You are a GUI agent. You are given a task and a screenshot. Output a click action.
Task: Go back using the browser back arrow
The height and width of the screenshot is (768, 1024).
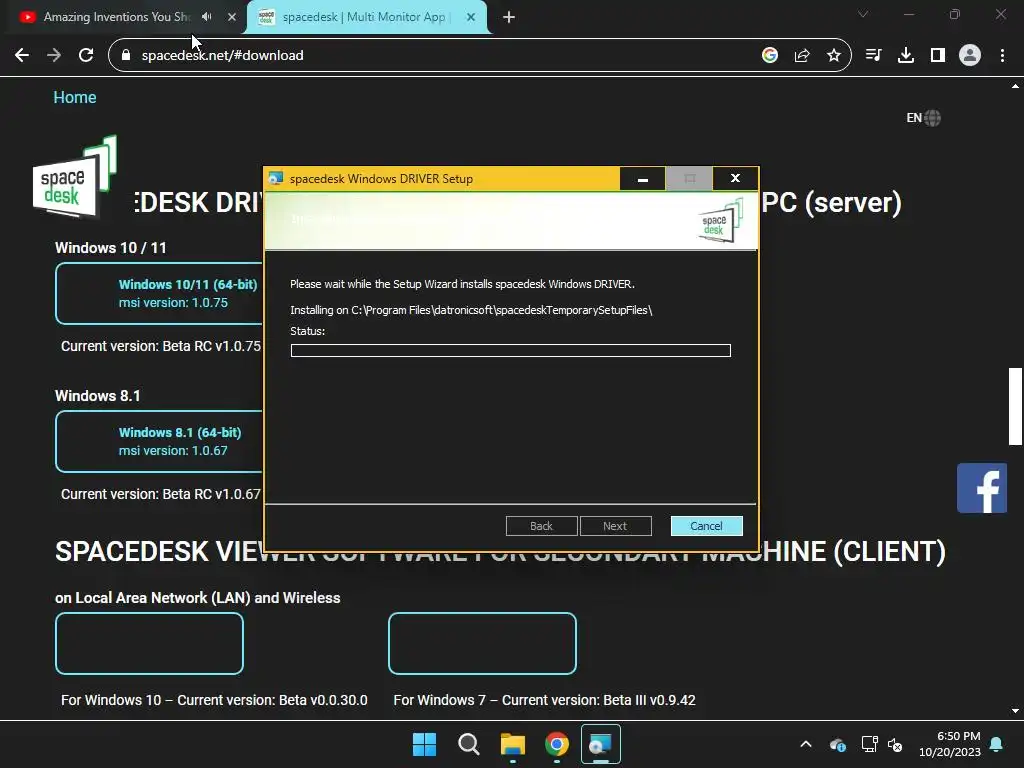coord(22,56)
